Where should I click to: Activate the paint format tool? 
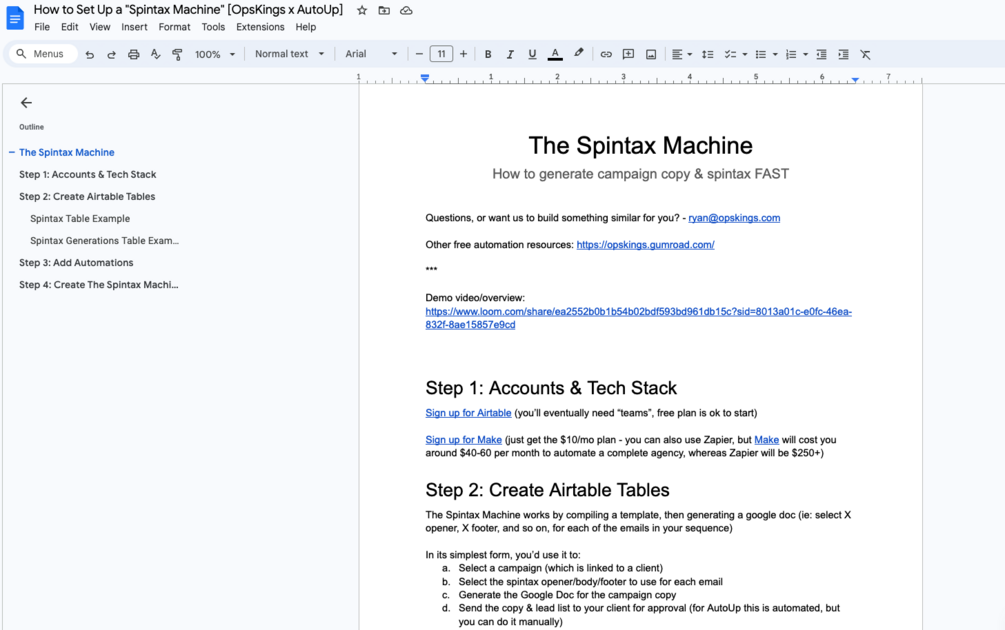(178, 54)
